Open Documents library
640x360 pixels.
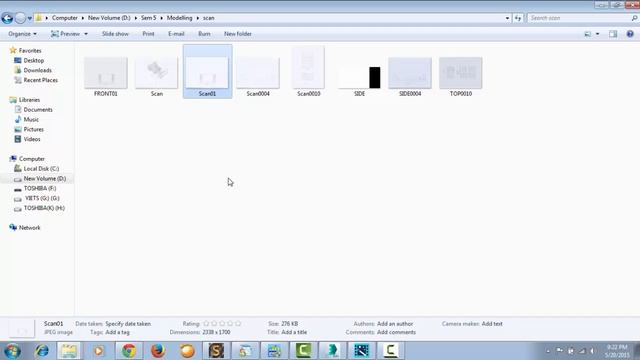click(x=38, y=110)
